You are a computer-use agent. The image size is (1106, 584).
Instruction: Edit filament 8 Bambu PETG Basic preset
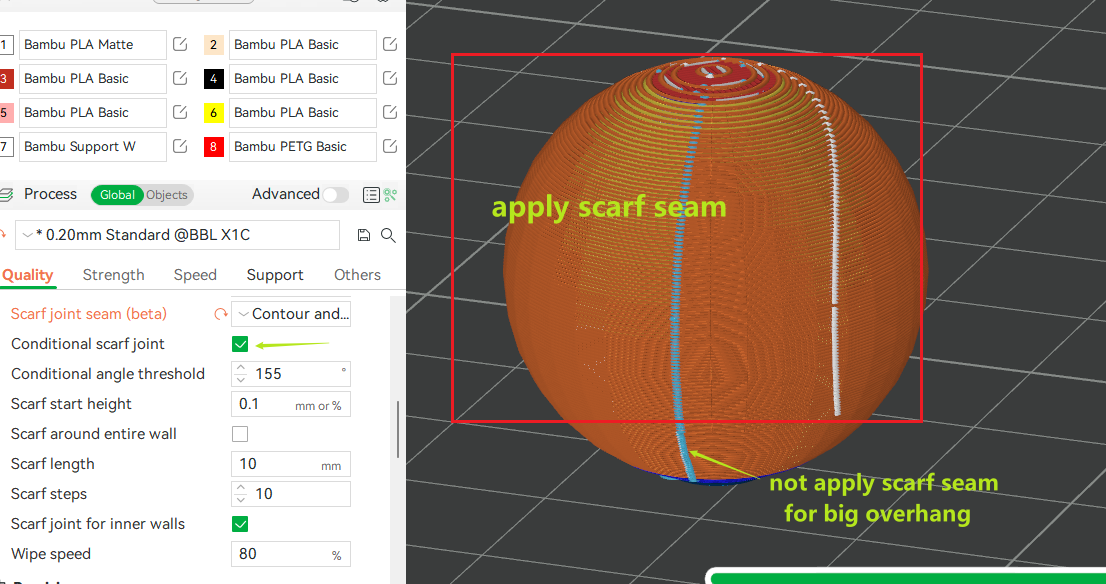(x=390, y=146)
